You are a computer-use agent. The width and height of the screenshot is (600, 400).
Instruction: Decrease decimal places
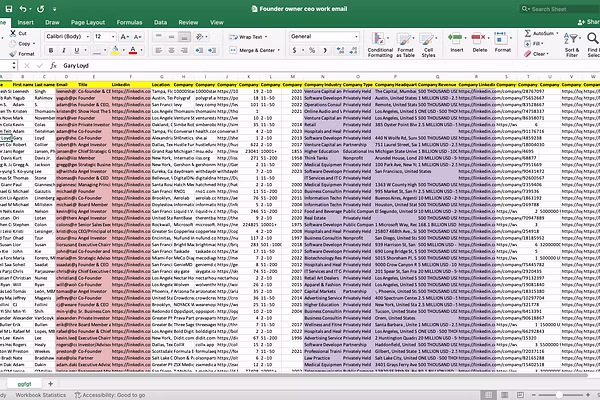click(x=353, y=50)
